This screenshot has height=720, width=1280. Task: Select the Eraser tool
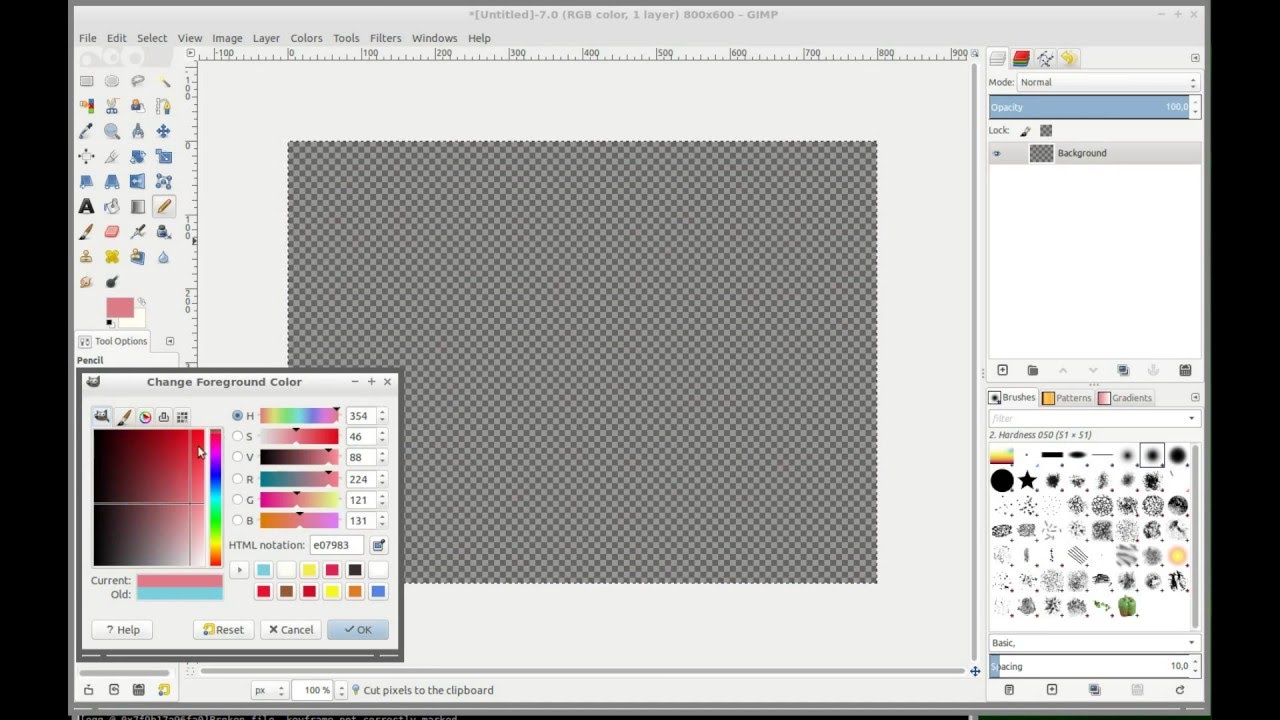pos(112,231)
